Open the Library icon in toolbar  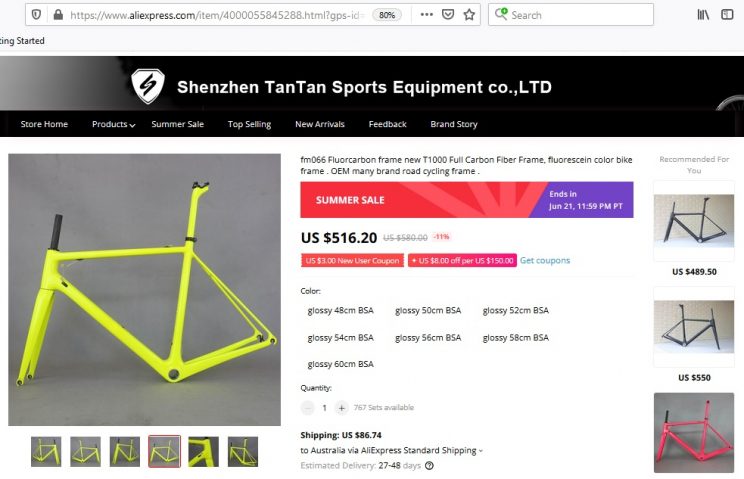[x=703, y=15]
